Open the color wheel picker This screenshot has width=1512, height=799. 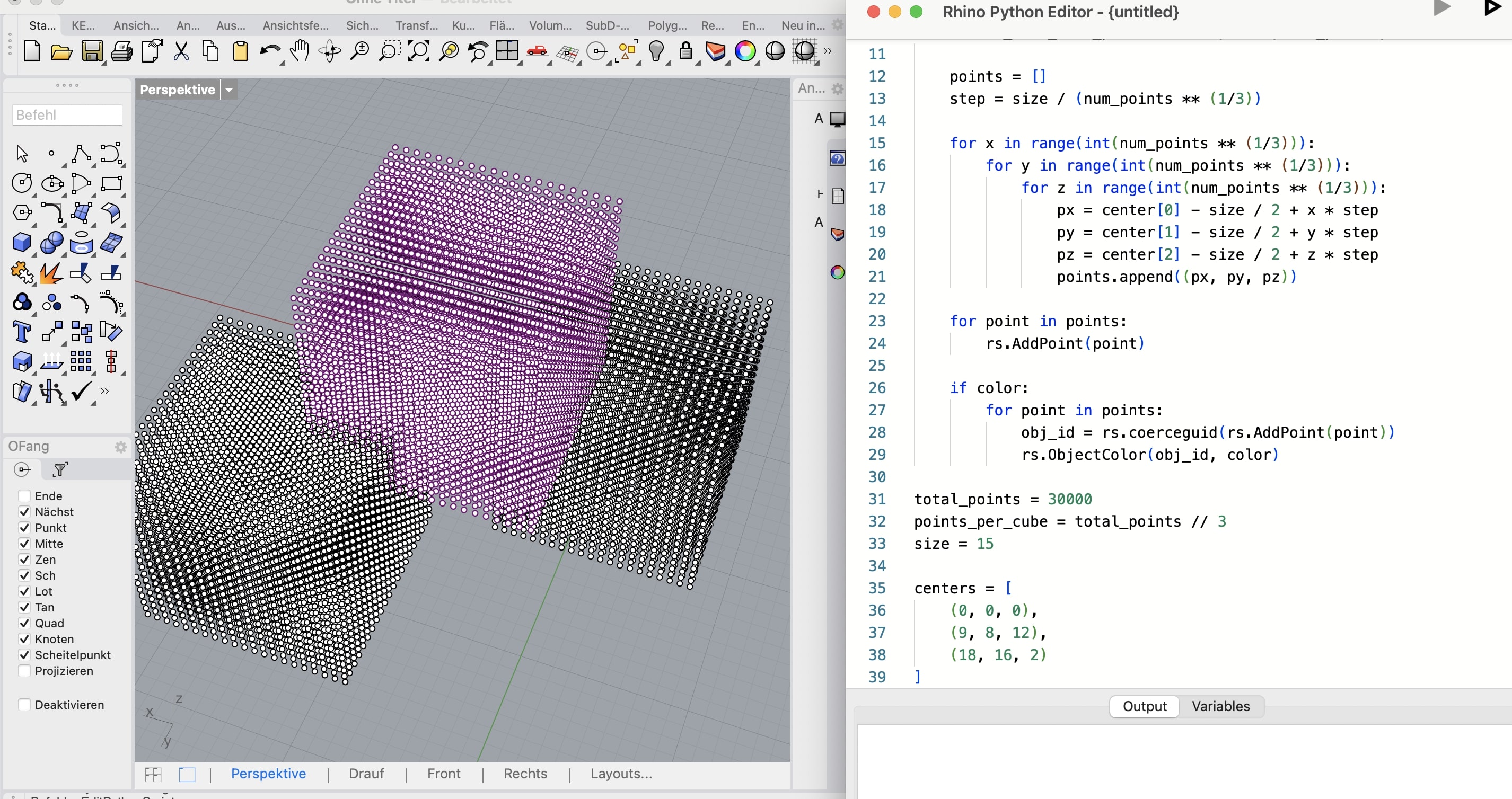click(x=745, y=51)
